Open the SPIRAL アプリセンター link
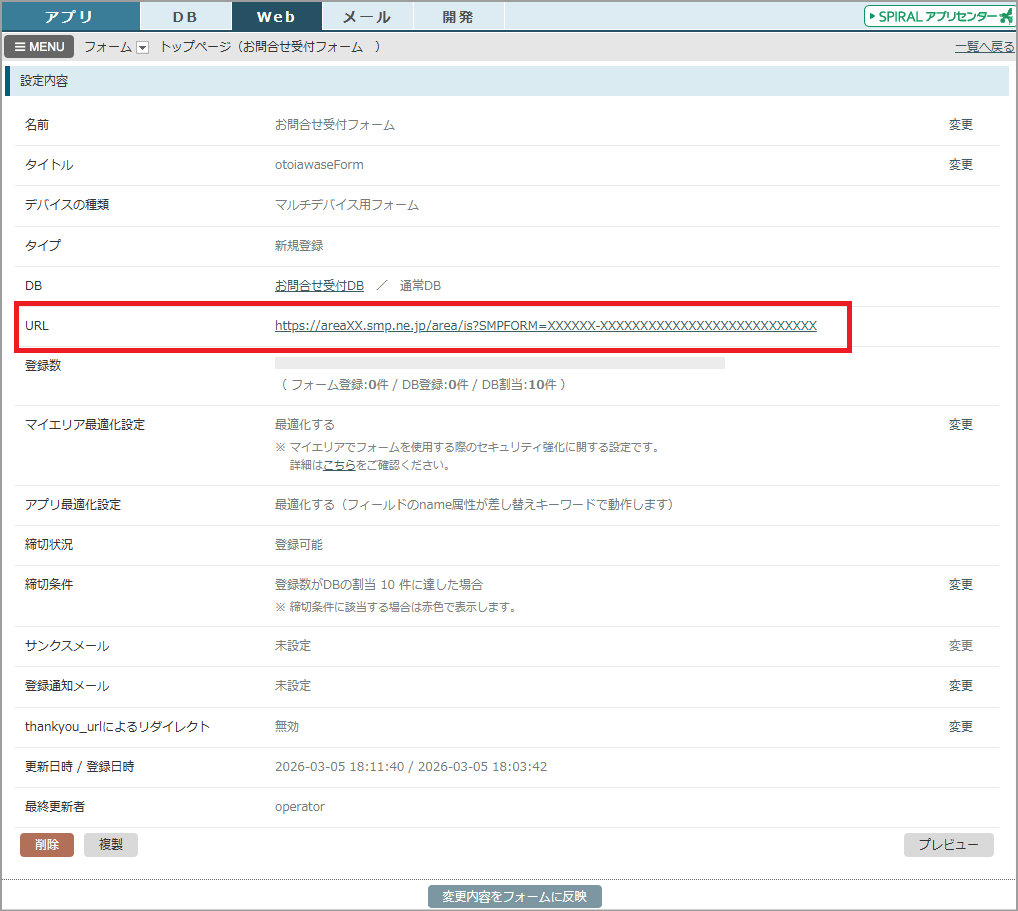Viewport: 1018px width, 911px height. pyautogui.click(x=939, y=16)
